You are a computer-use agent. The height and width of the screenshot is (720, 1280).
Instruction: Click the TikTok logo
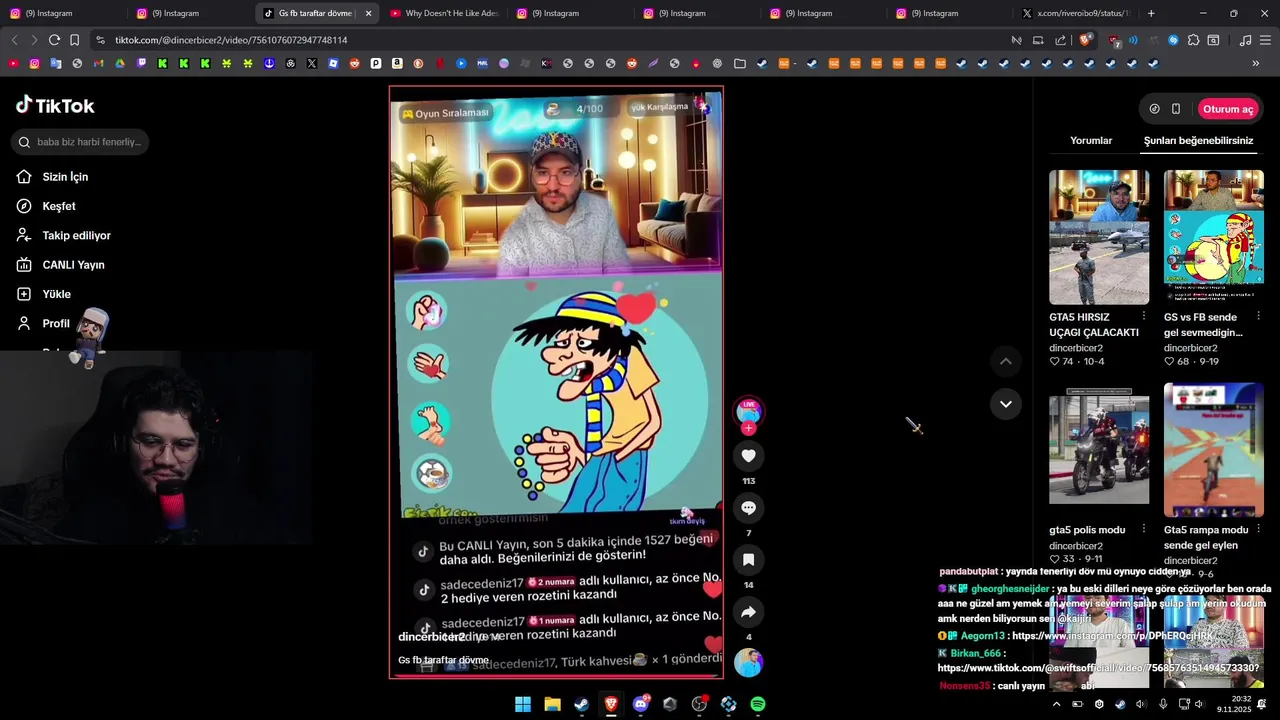coord(55,106)
